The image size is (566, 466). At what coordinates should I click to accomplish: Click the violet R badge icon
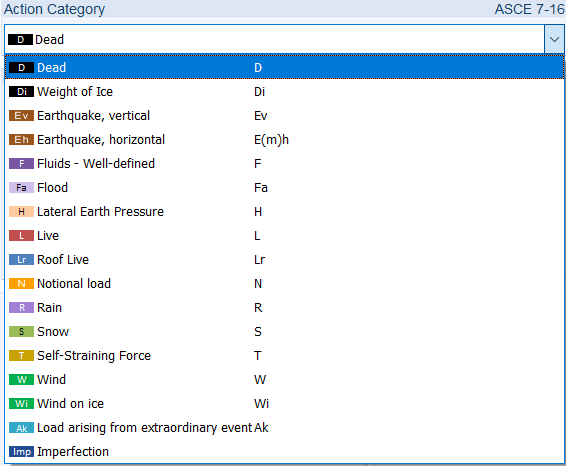pyautogui.click(x=21, y=308)
